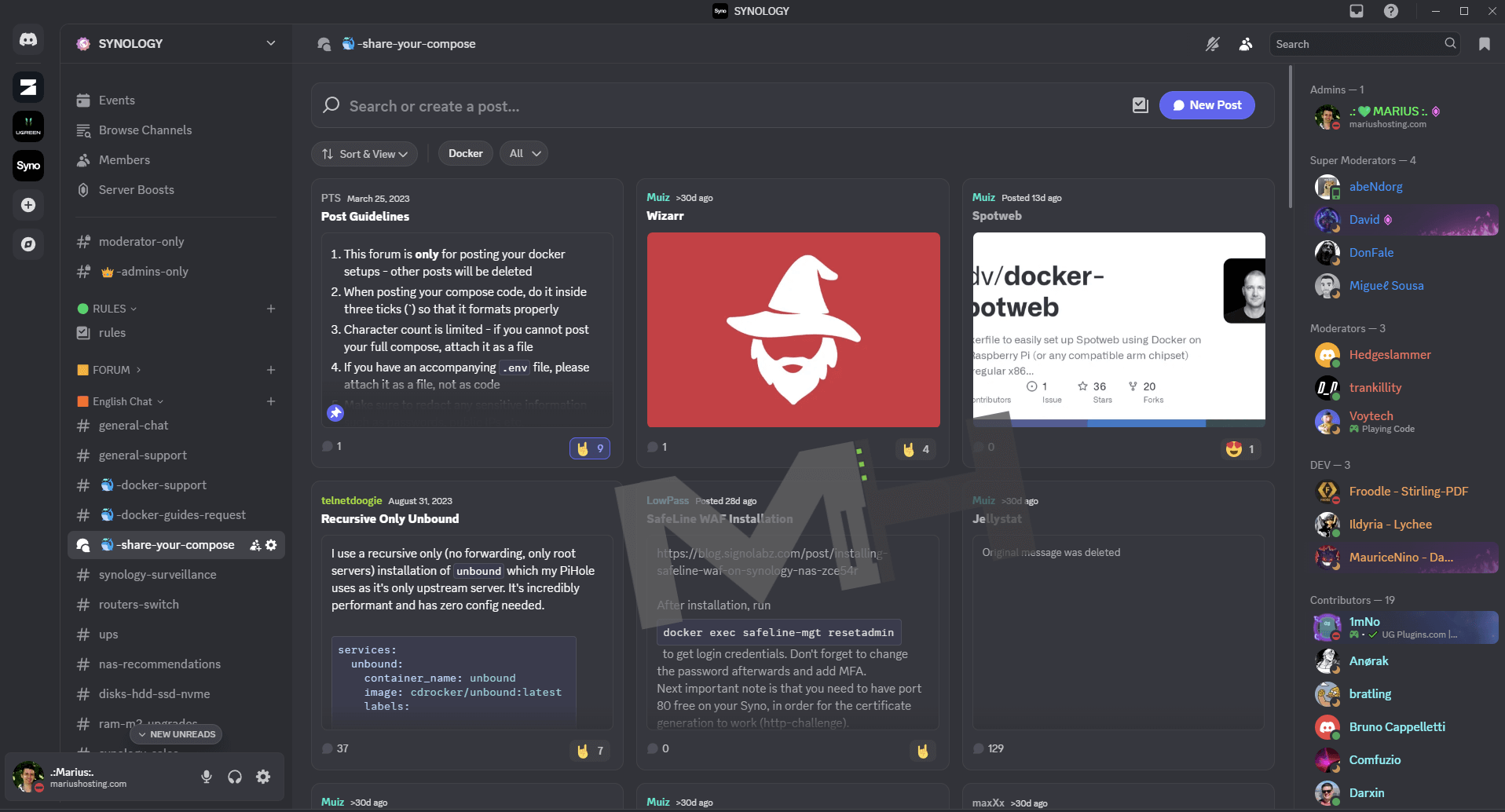The image size is (1505, 812).
Task: Create channel in English Chat category
Action: pos(271,401)
